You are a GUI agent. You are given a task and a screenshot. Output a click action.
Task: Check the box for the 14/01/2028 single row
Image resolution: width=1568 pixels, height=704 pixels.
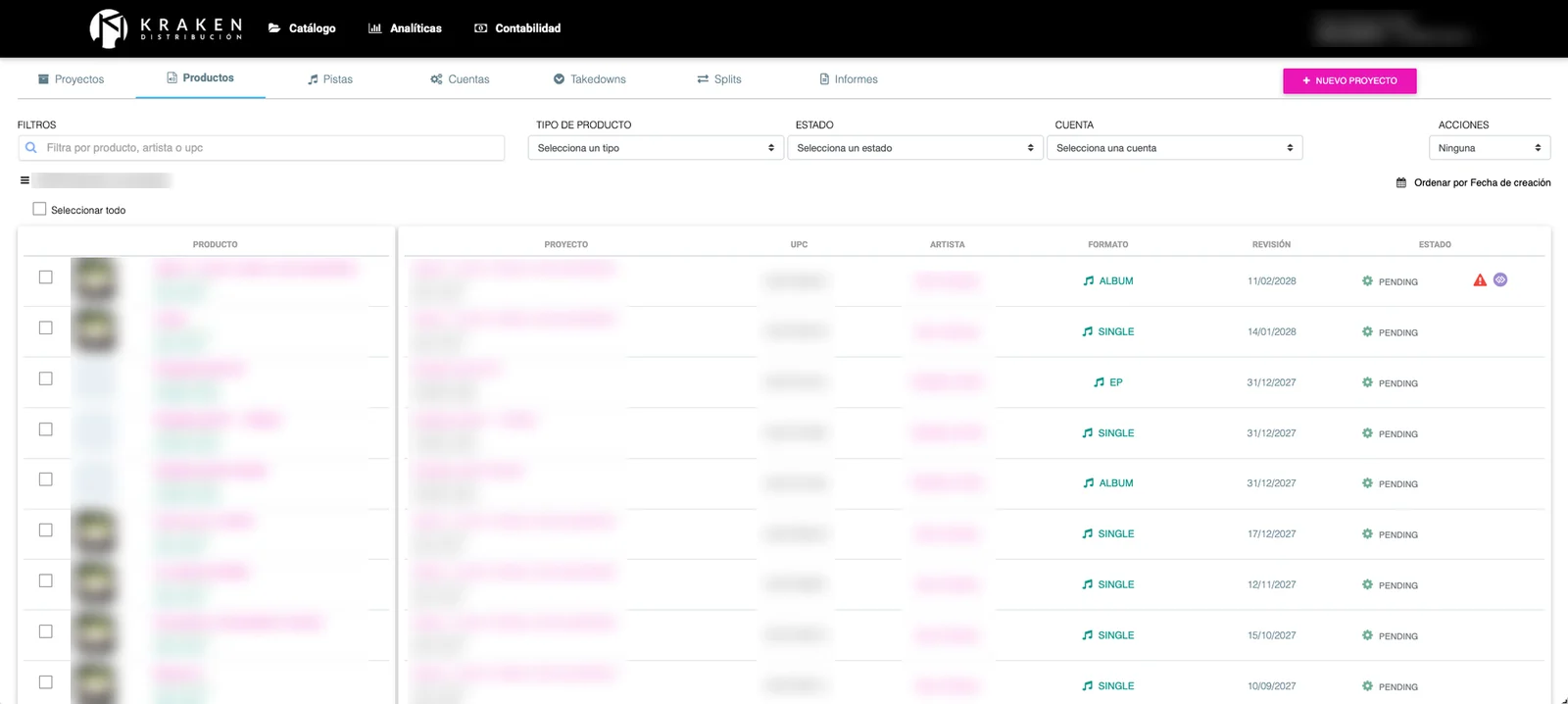45,327
